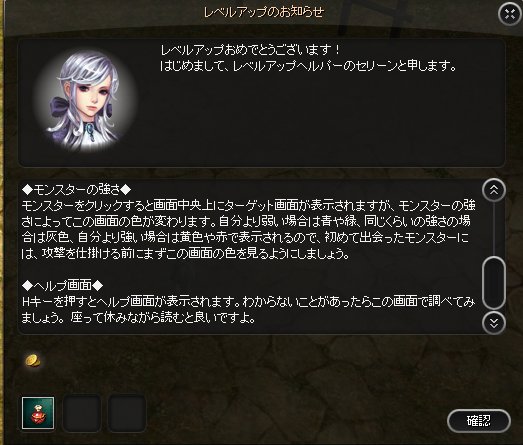Screen dimensions: 523x445
Task: Click the Celine helper portrait
Action: coord(86,100)
